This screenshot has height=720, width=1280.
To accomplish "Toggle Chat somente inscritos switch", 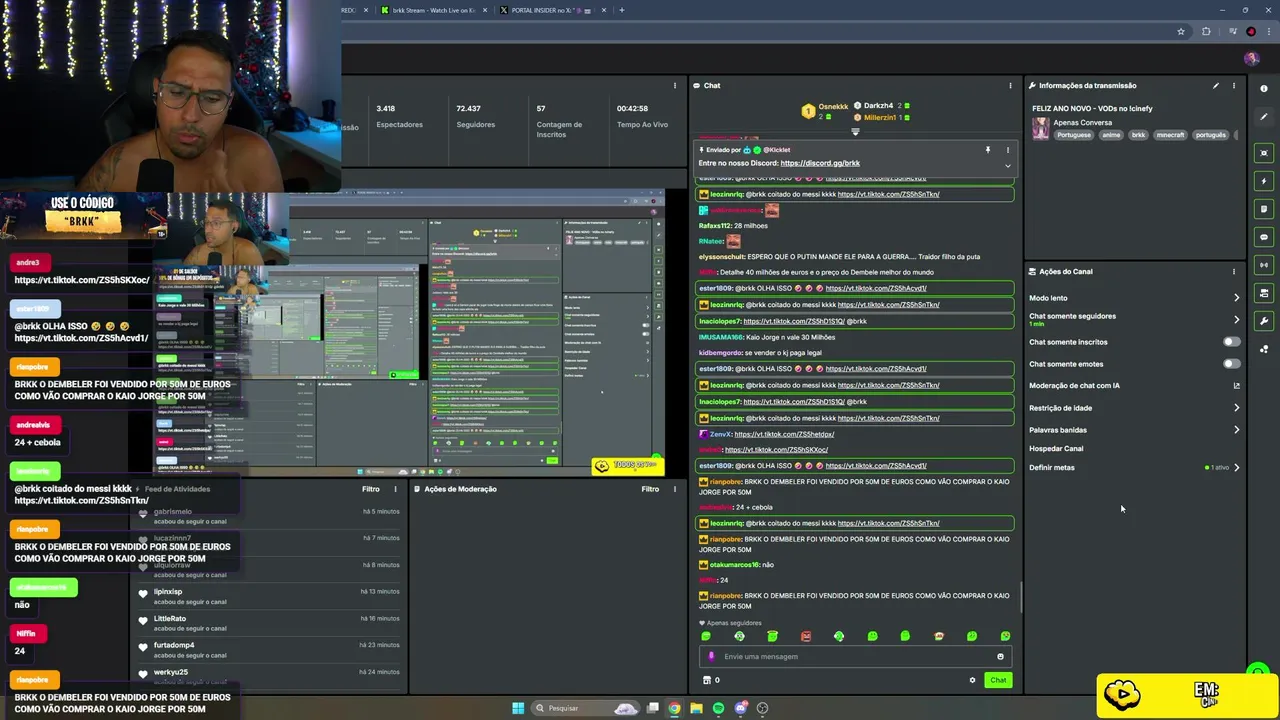I will coord(1232,342).
